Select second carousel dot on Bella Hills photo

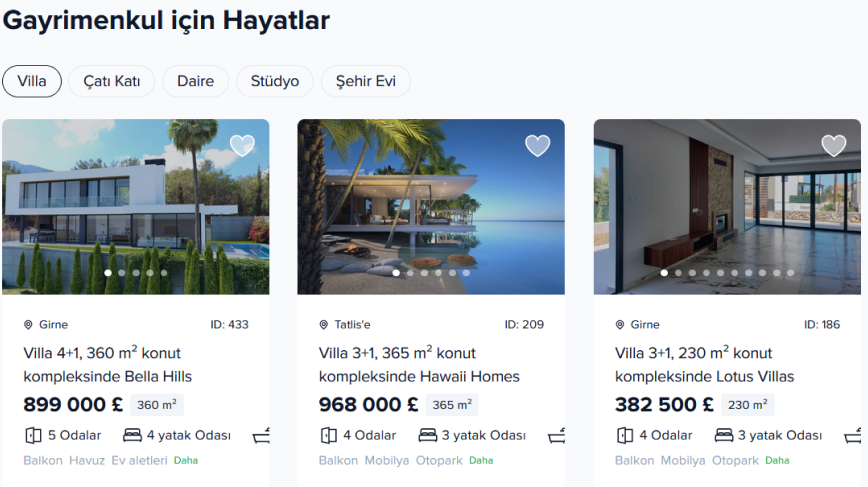[x=122, y=273]
